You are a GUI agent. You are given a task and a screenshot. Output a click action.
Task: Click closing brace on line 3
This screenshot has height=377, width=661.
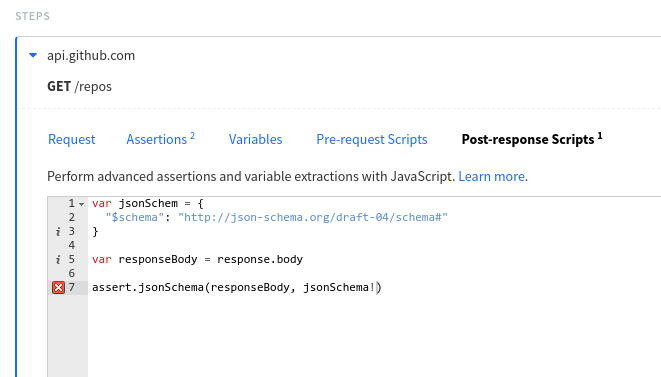pyautogui.click(x=95, y=232)
